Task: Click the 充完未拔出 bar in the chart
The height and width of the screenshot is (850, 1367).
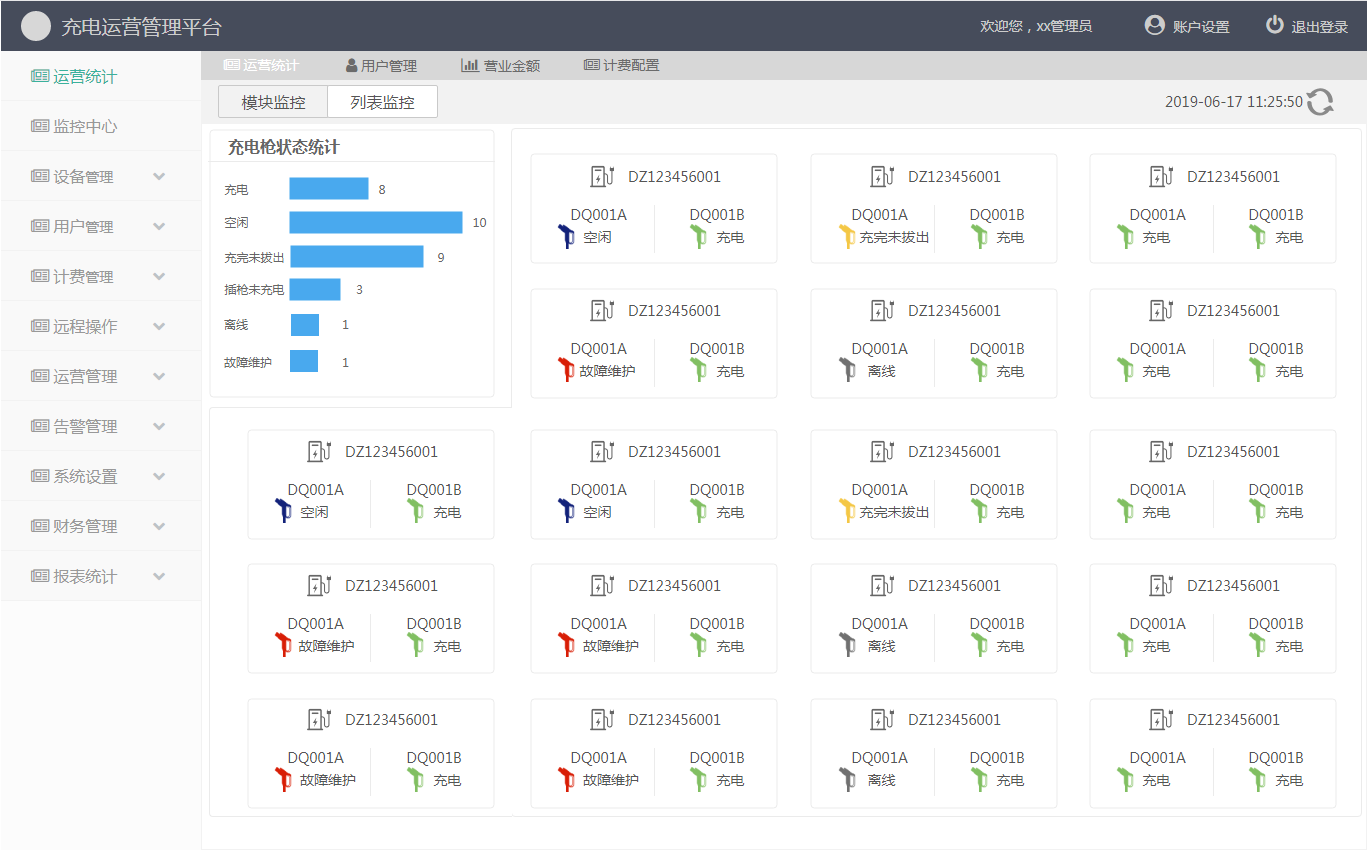Action: pos(357,257)
